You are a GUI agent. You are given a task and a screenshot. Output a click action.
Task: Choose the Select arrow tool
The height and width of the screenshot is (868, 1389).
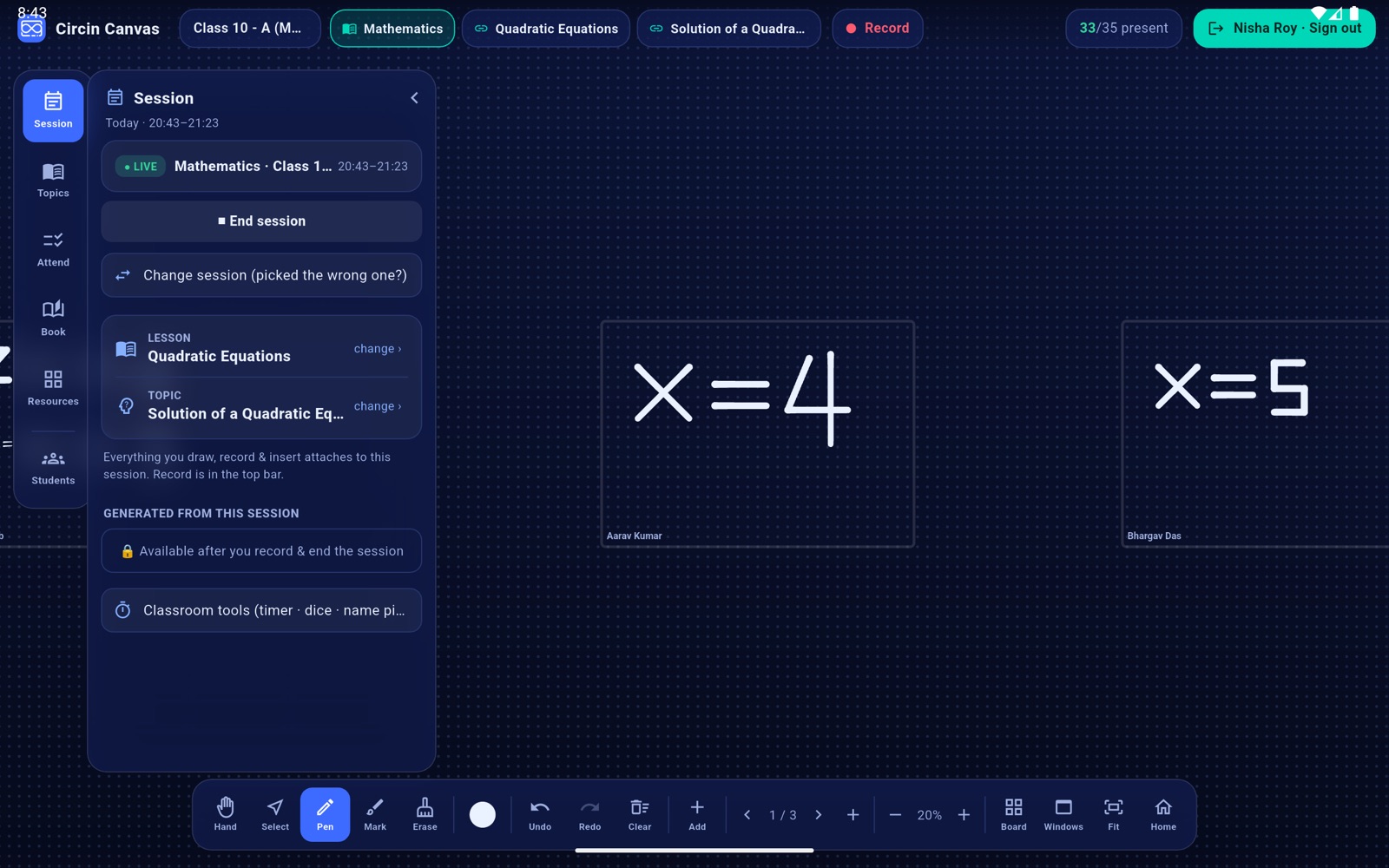275,814
